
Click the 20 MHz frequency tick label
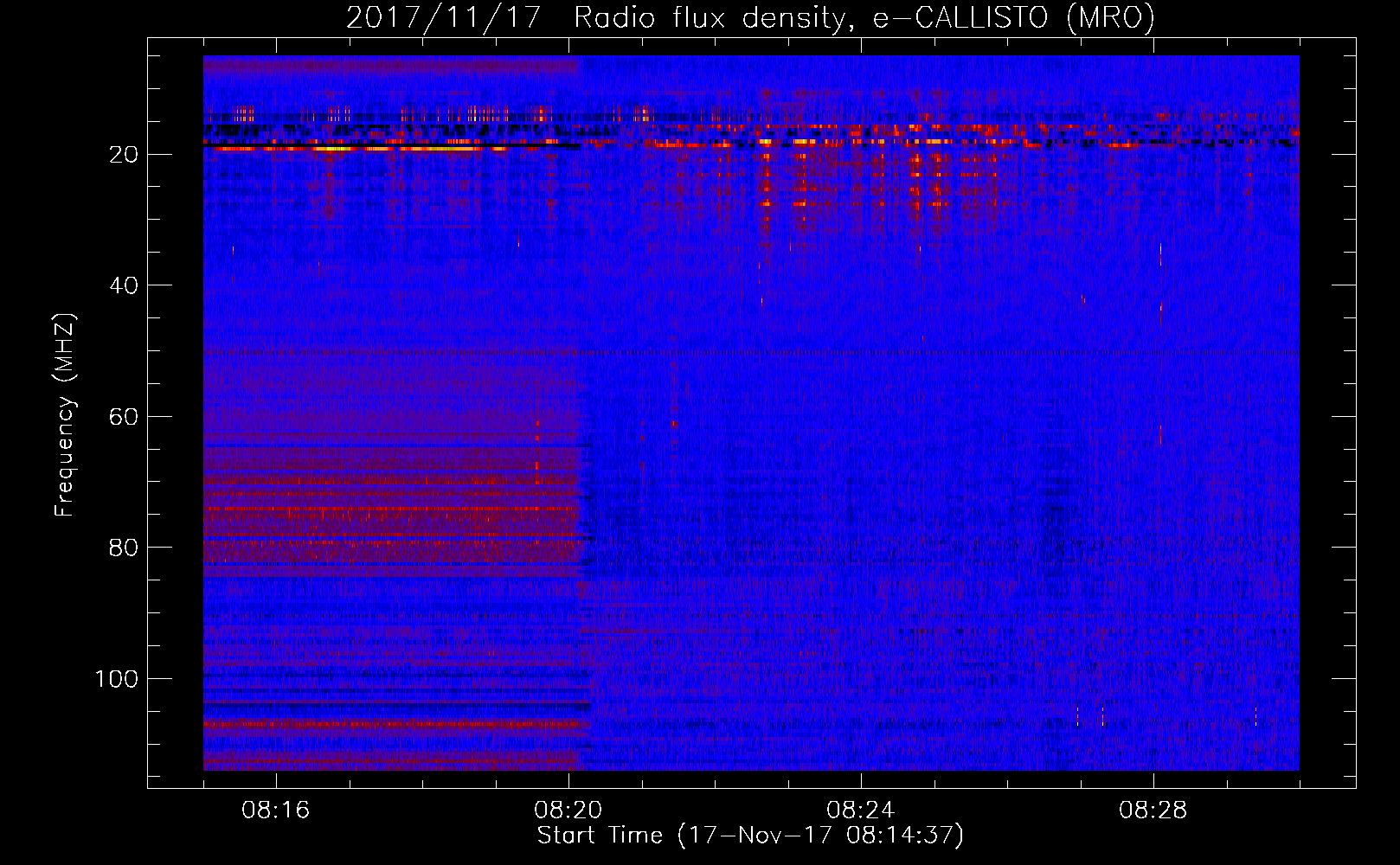click(125, 155)
